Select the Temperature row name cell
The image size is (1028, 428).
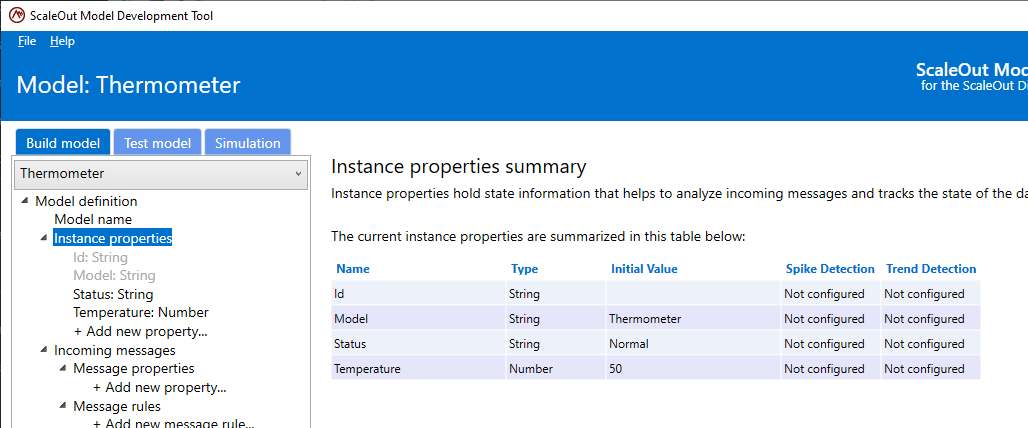click(x=418, y=368)
